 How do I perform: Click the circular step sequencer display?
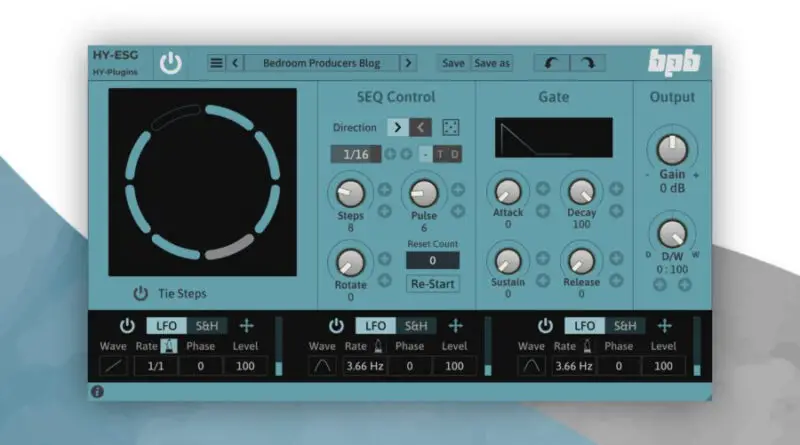point(203,182)
